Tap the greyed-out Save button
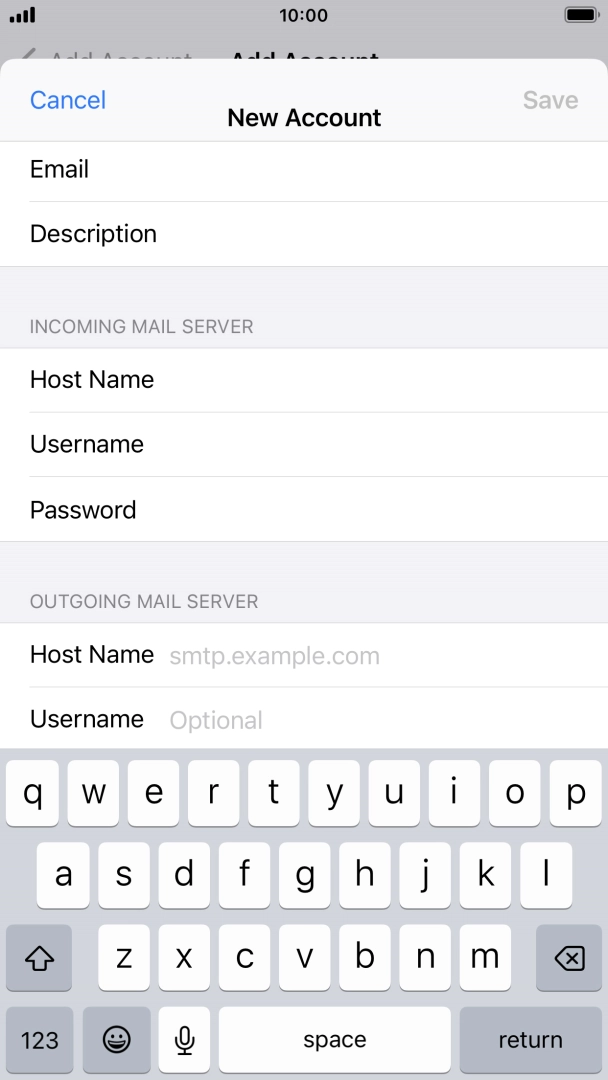 (x=550, y=100)
